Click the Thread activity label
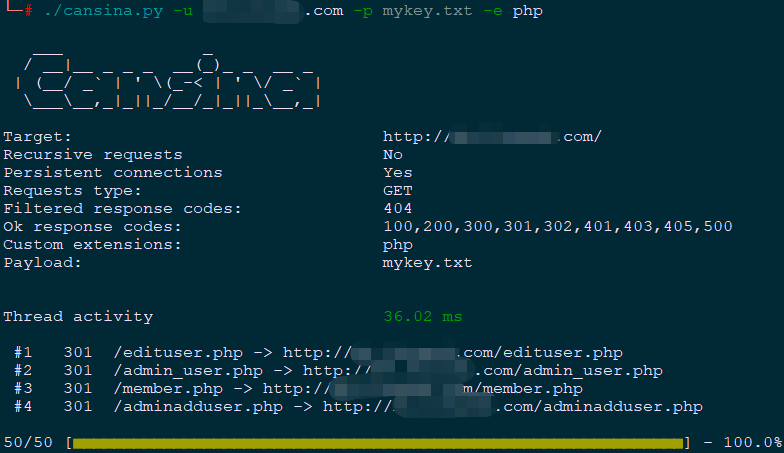Image resolution: width=784 pixels, height=453 pixels. tap(78, 317)
